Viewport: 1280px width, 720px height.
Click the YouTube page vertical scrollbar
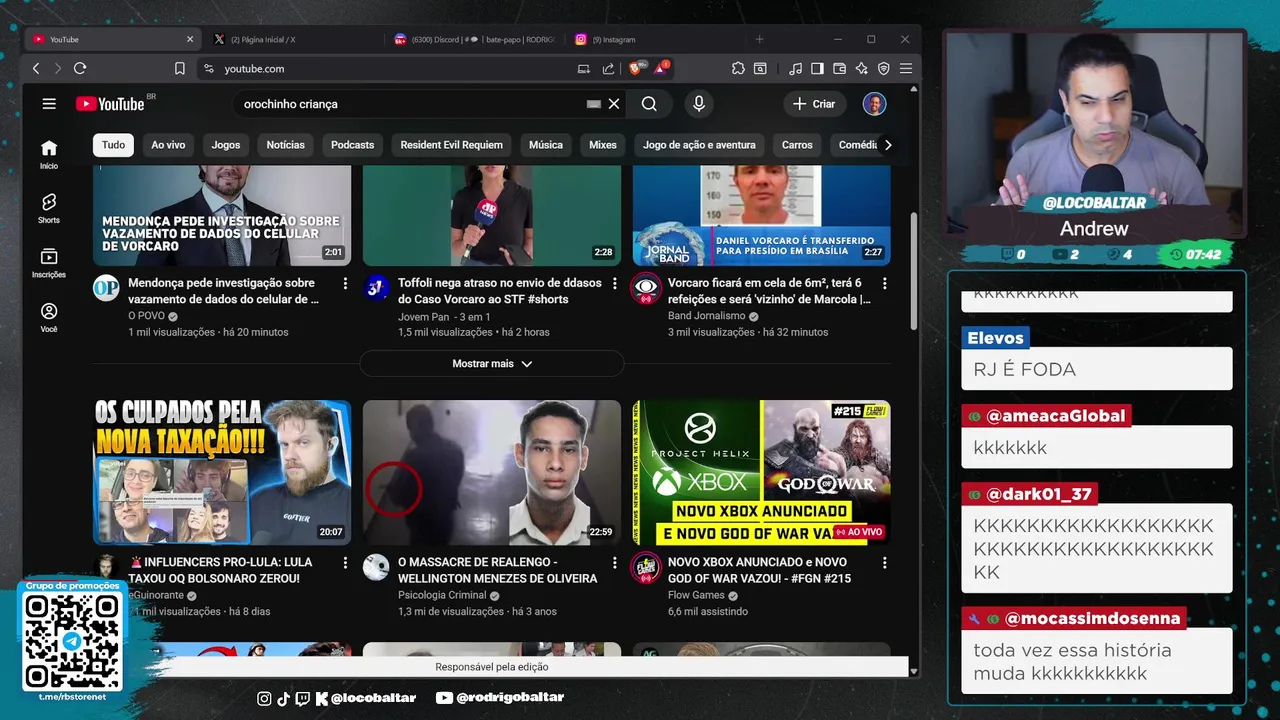[x=914, y=272]
